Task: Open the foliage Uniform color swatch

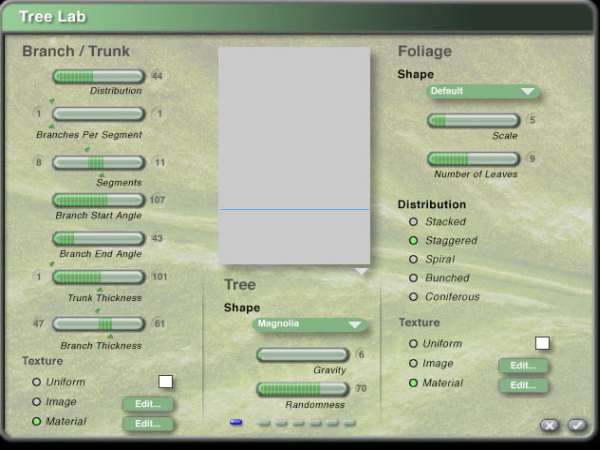Action: tap(542, 343)
